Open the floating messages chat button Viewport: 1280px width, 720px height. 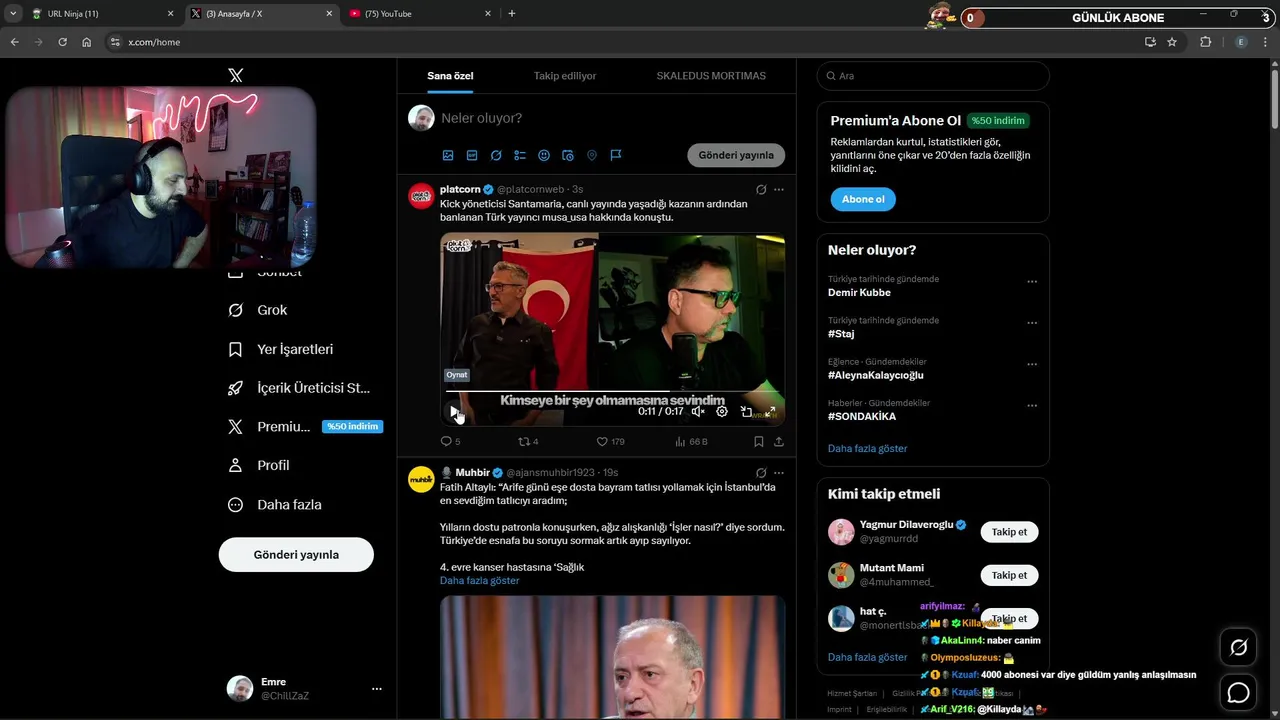1238,692
